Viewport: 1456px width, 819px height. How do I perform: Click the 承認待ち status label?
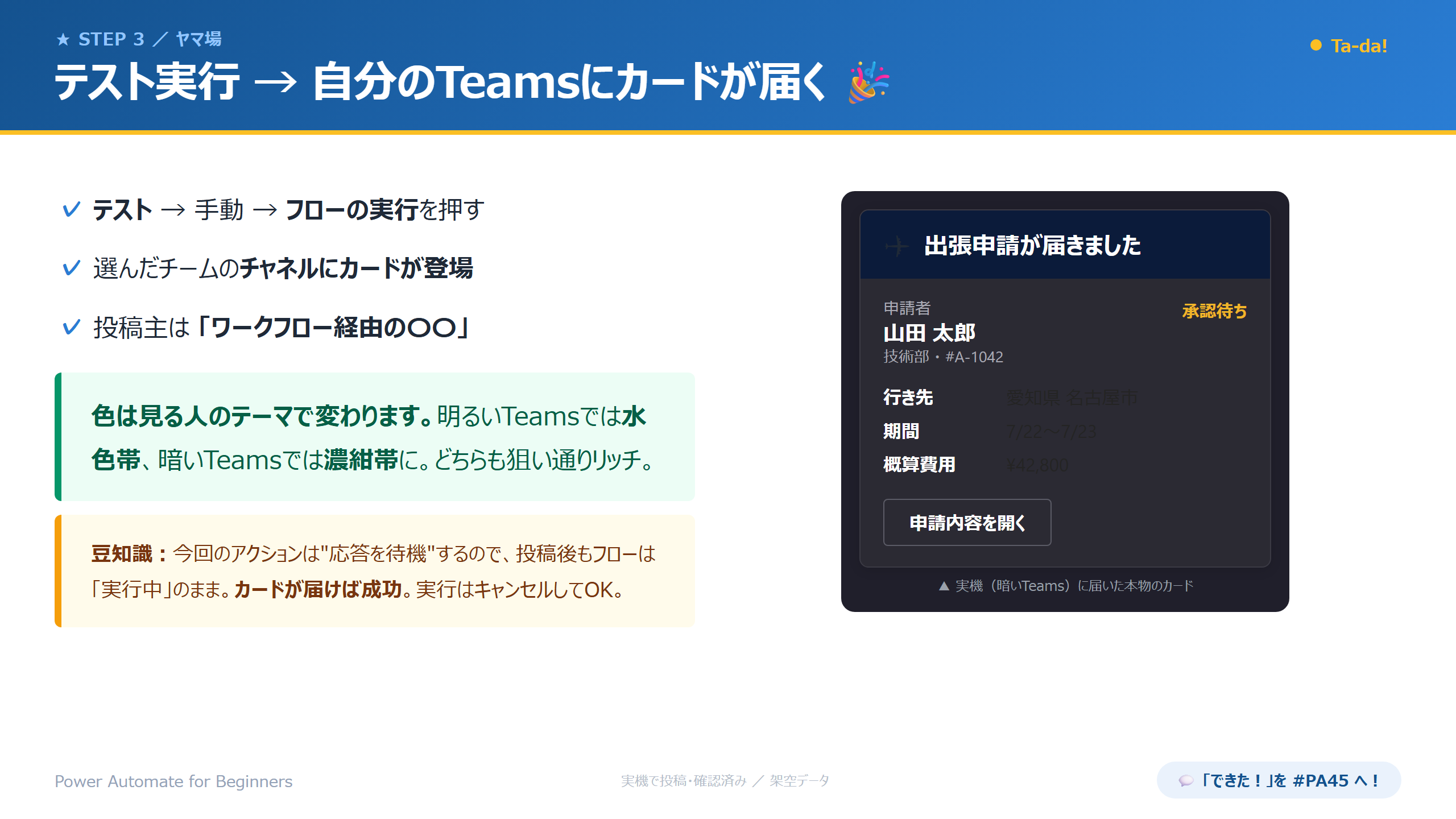pyautogui.click(x=1214, y=311)
